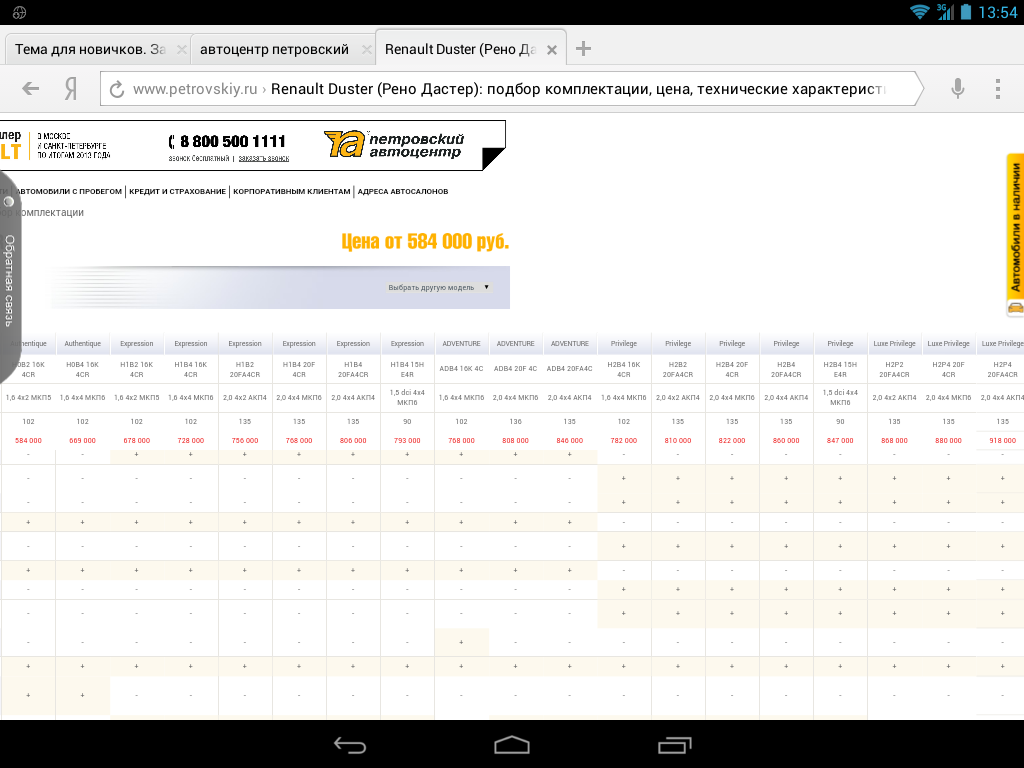
Task: Tap the car icon under 'Автомобили в наличии'
Action: tap(1016, 307)
